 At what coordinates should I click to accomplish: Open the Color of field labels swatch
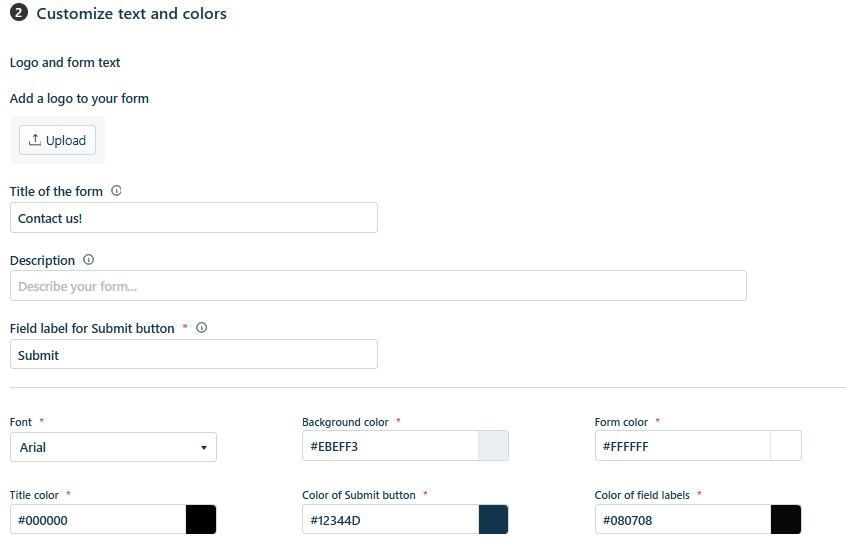pos(786,520)
